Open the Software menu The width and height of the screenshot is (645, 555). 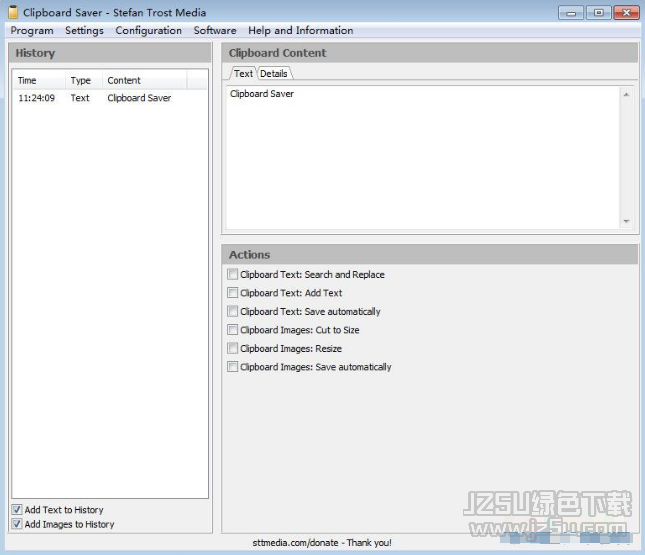pos(215,30)
